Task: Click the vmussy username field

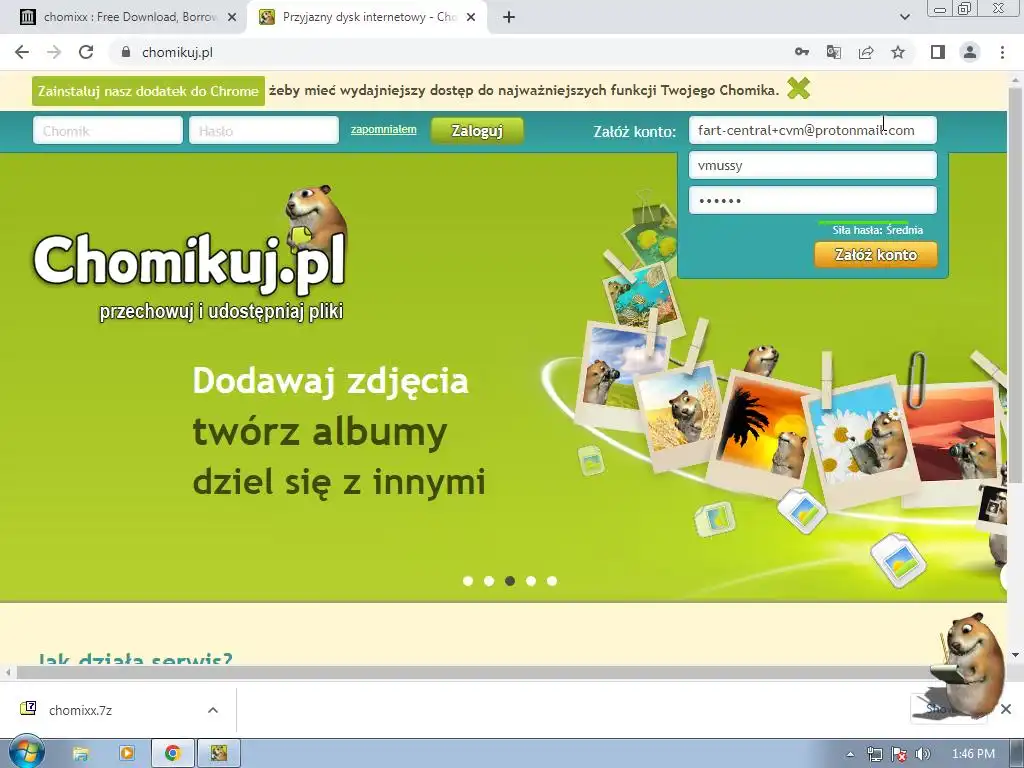Action: pyautogui.click(x=812, y=165)
